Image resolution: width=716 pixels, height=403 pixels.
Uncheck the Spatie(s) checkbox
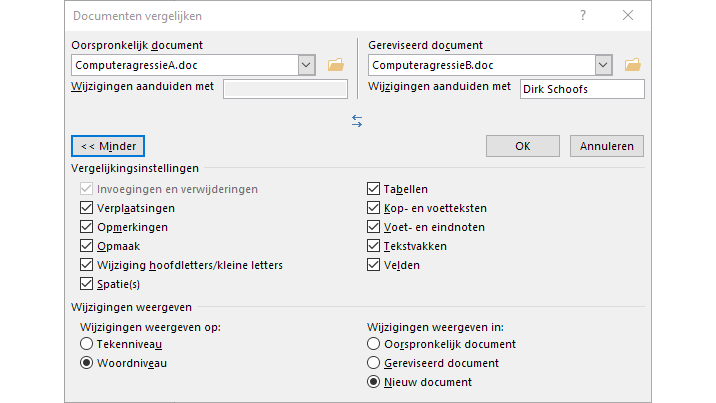87,284
